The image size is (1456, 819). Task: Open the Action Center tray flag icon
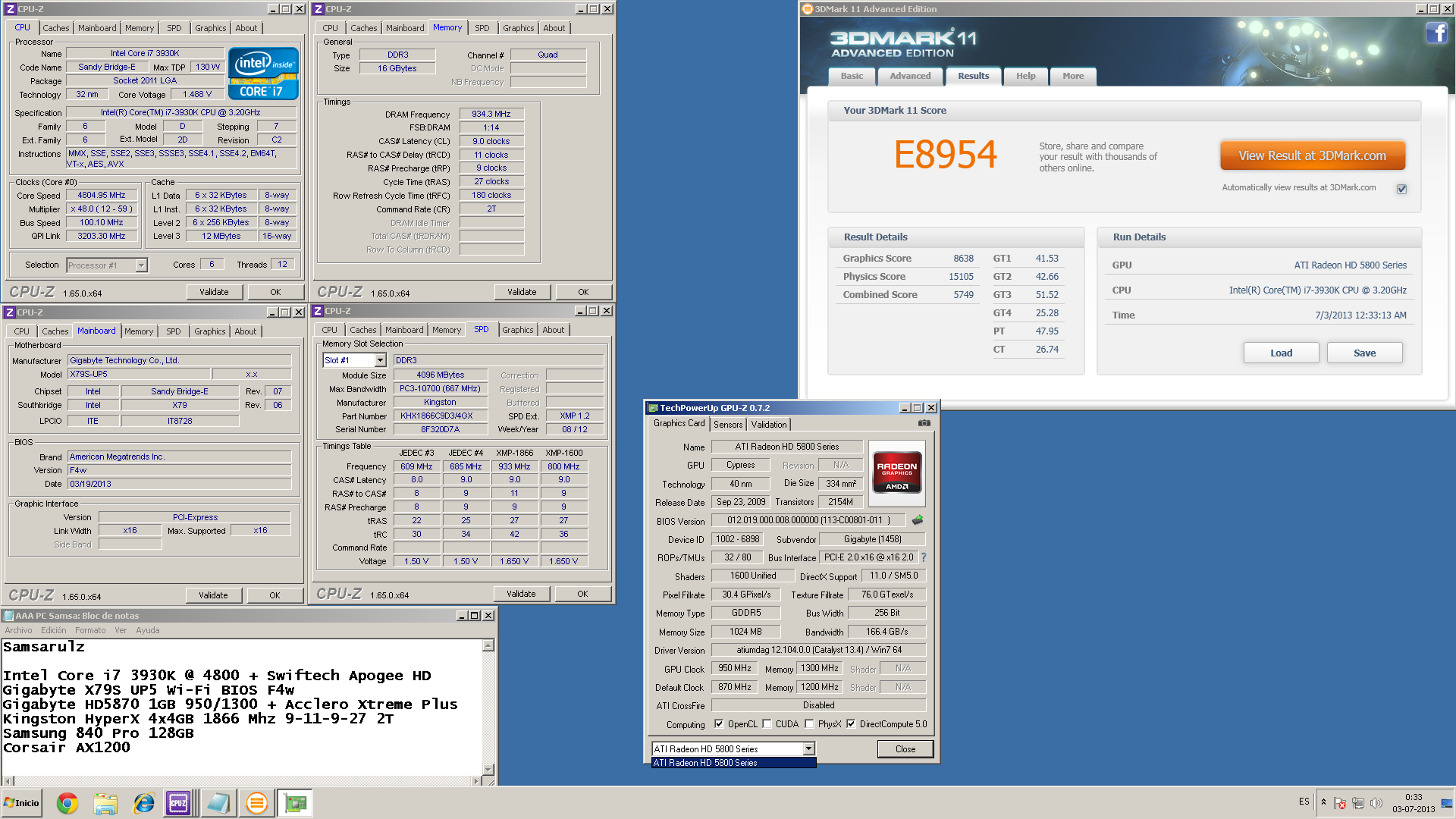pyautogui.click(x=1340, y=803)
